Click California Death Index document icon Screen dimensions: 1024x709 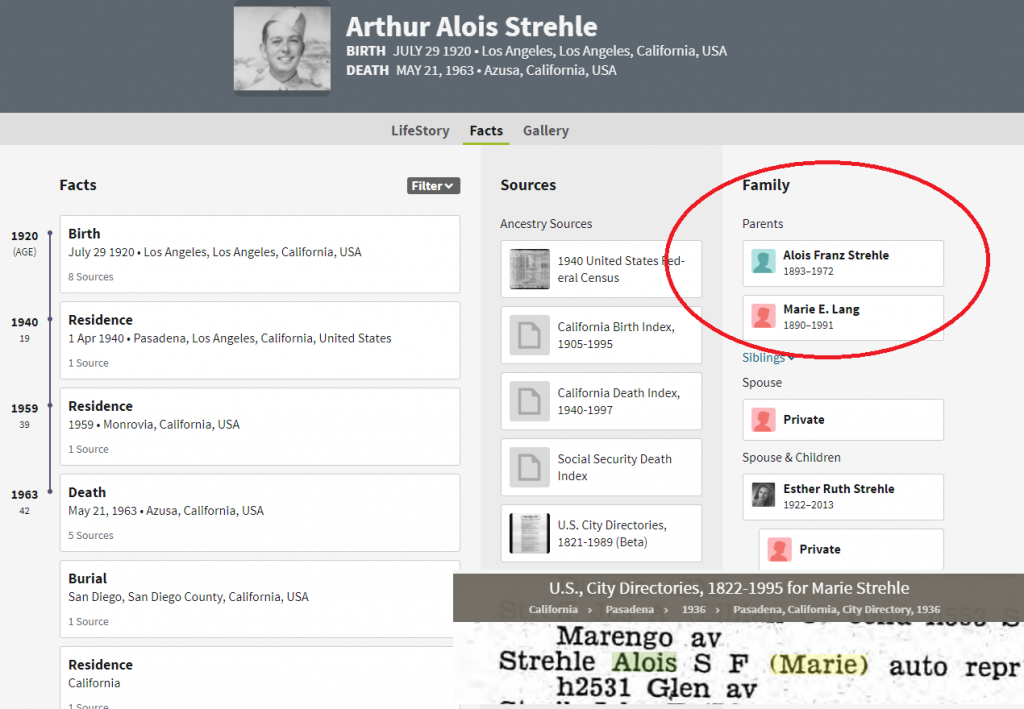tap(530, 401)
